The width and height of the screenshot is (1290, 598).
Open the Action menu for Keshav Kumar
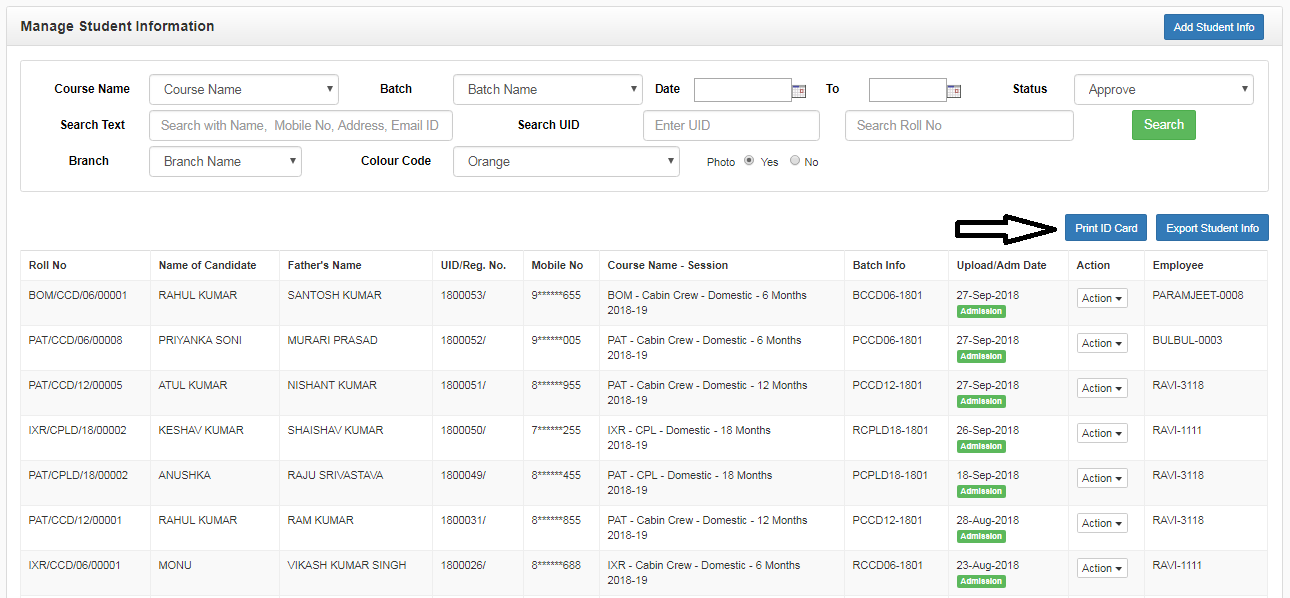[x=1102, y=433]
